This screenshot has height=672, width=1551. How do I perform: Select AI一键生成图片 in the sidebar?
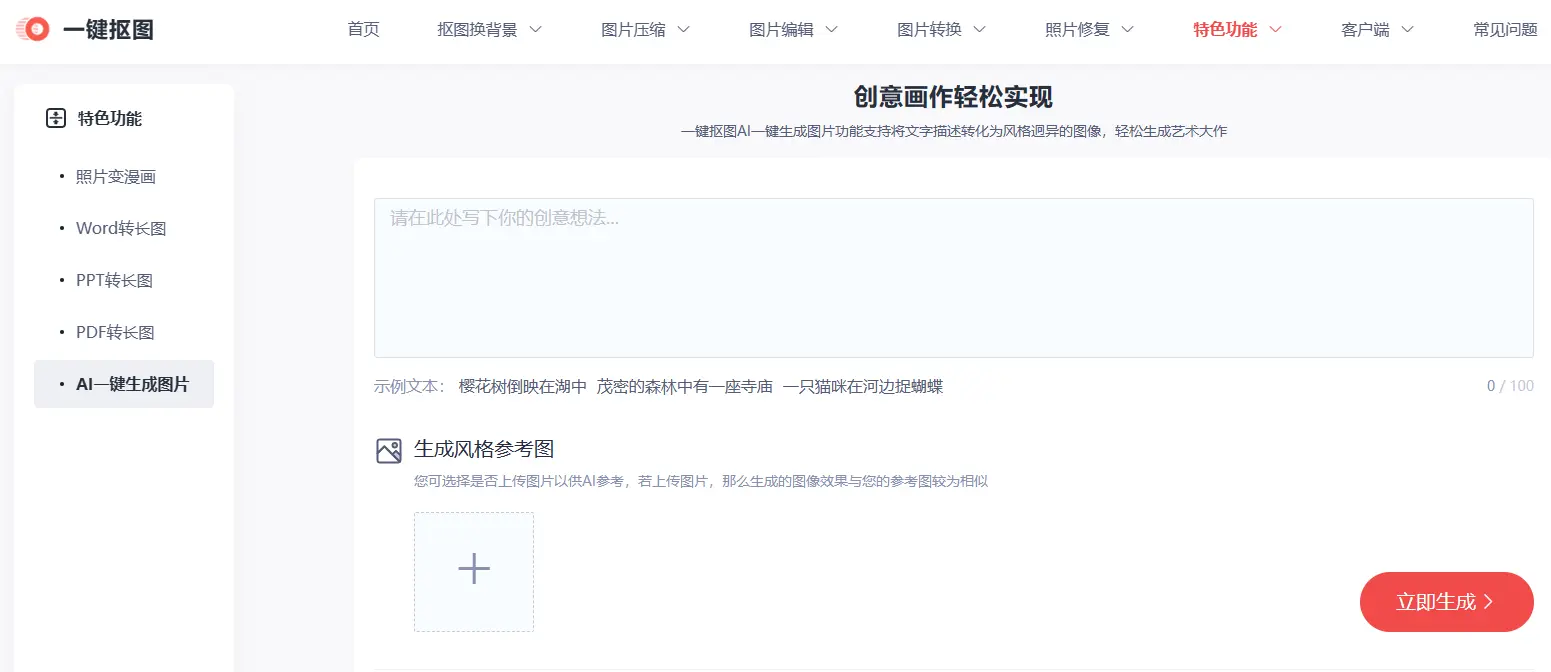[124, 384]
